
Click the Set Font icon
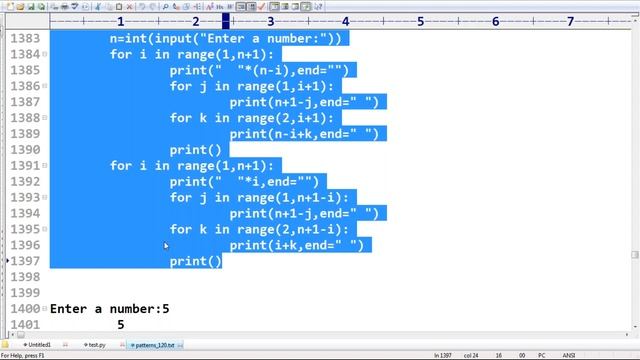point(210,7)
